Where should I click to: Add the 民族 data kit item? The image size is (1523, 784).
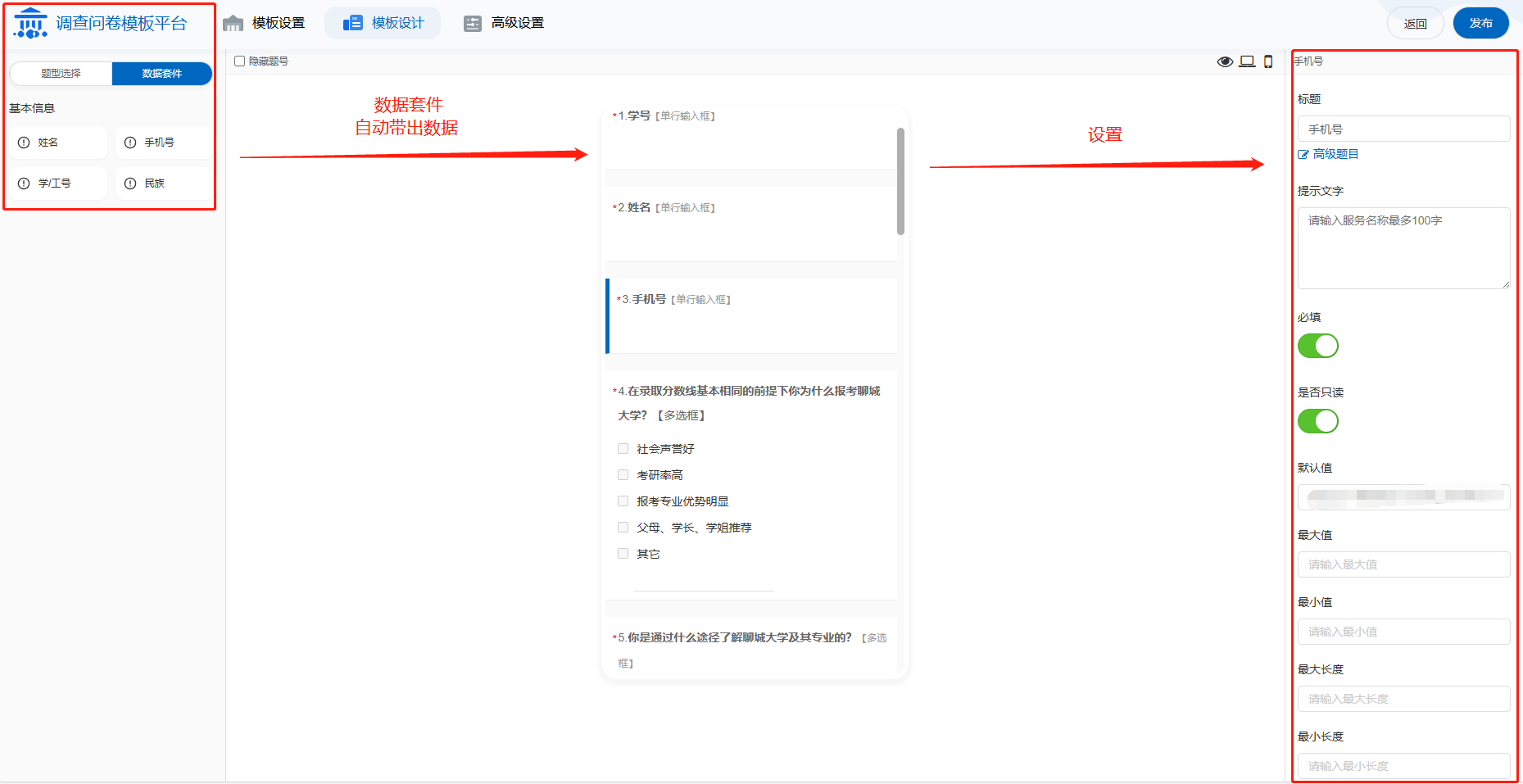162,184
